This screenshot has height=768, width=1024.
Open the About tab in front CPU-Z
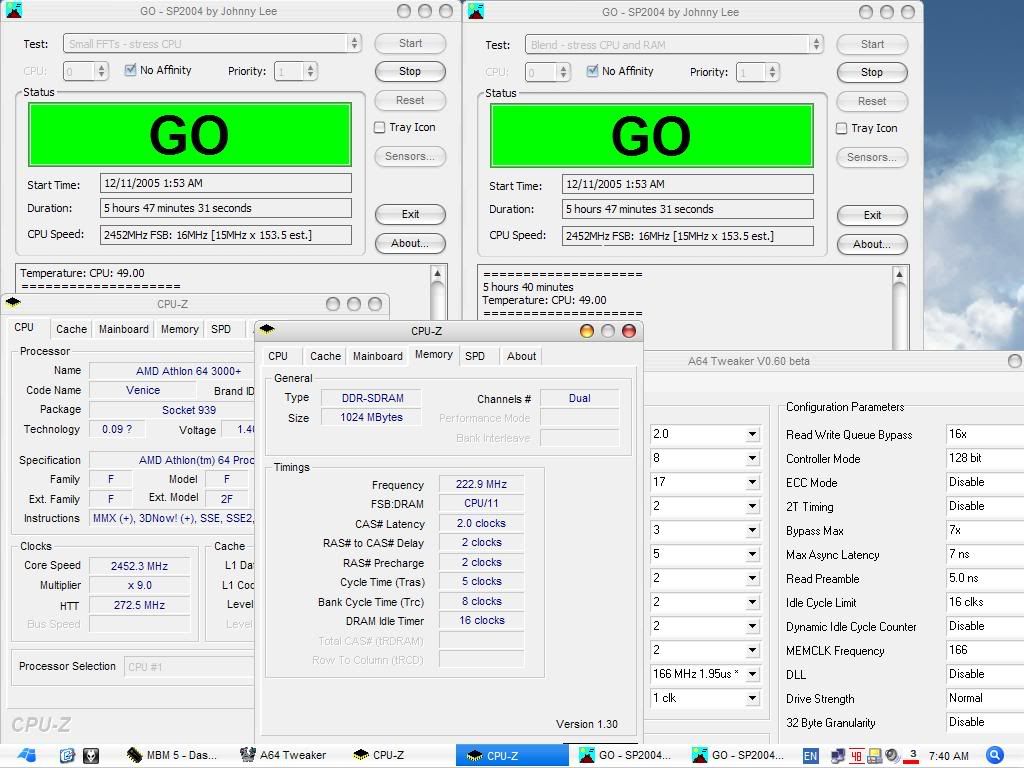521,356
